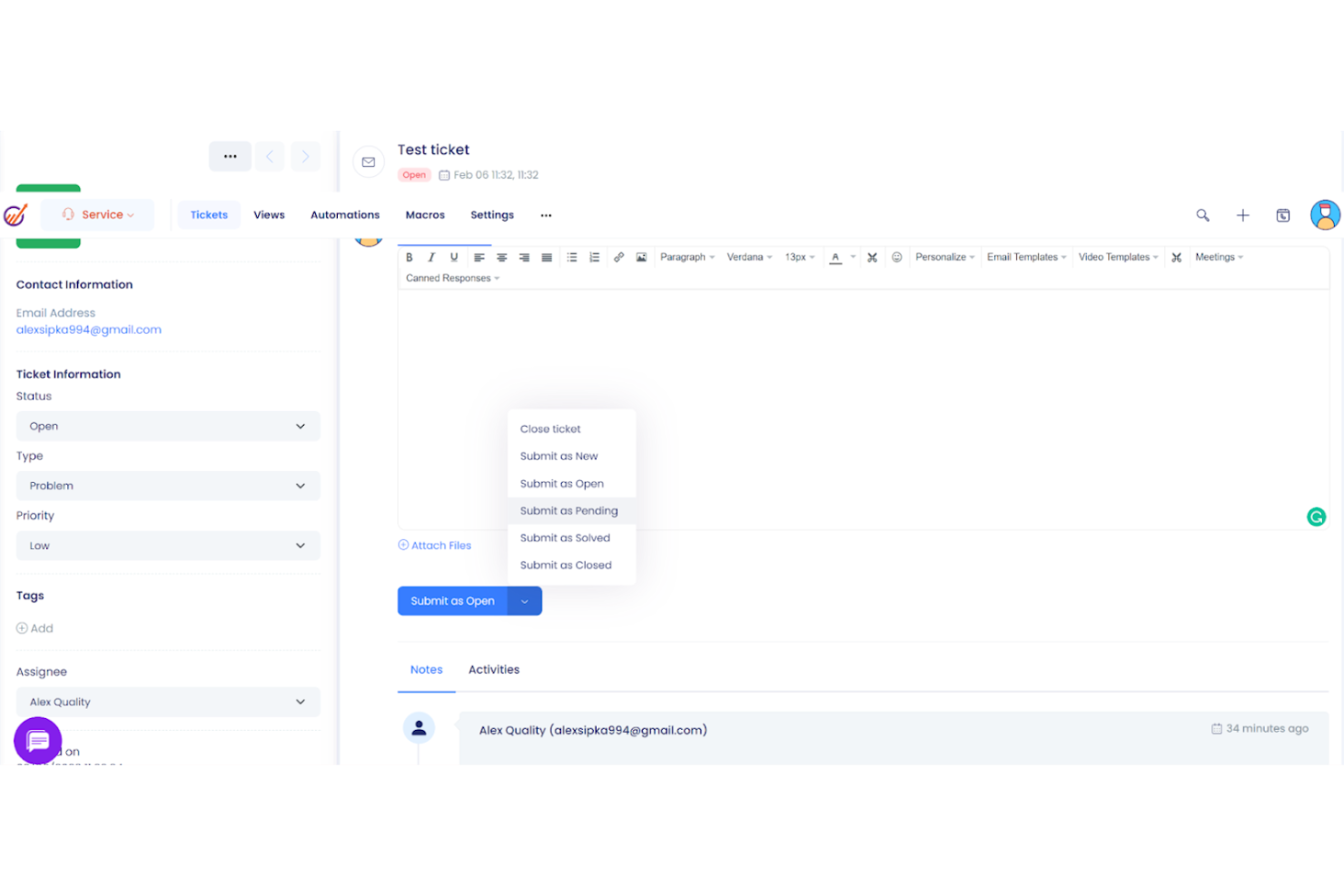Open the Automations menu item
Viewport: 1344px width, 896px height.
point(345,214)
